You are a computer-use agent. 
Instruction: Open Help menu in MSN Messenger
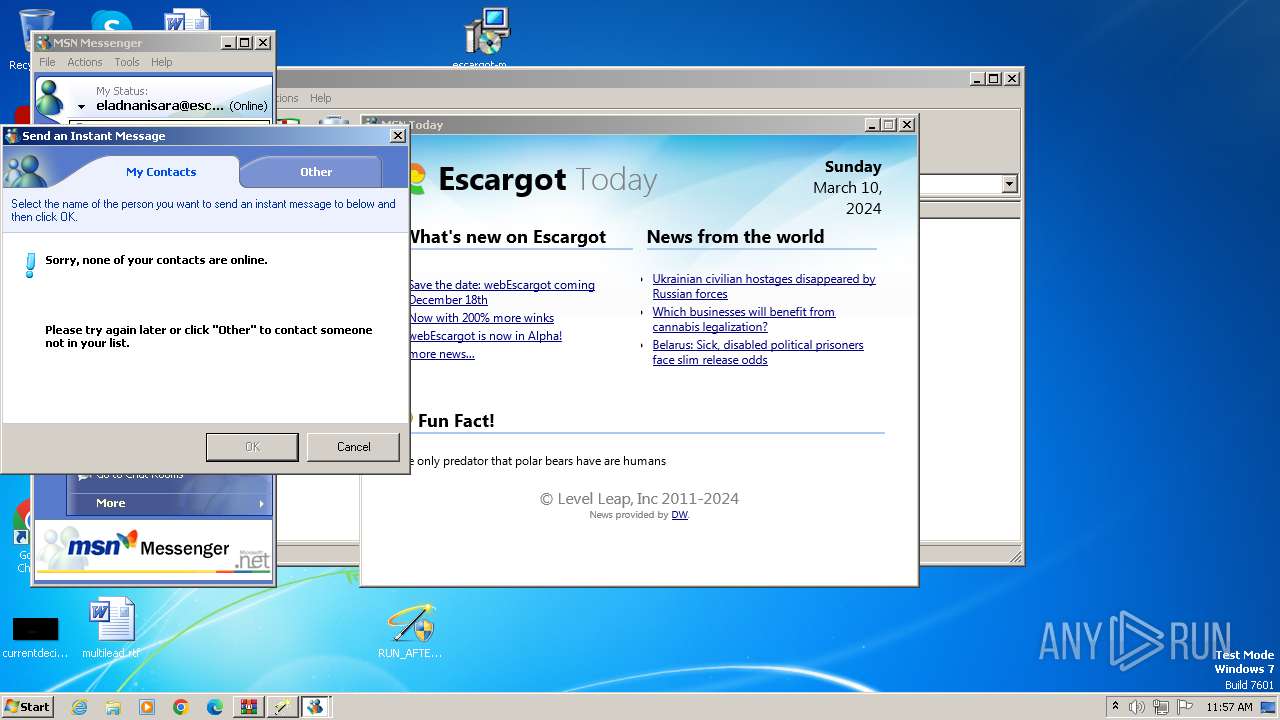click(x=162, y=62)
